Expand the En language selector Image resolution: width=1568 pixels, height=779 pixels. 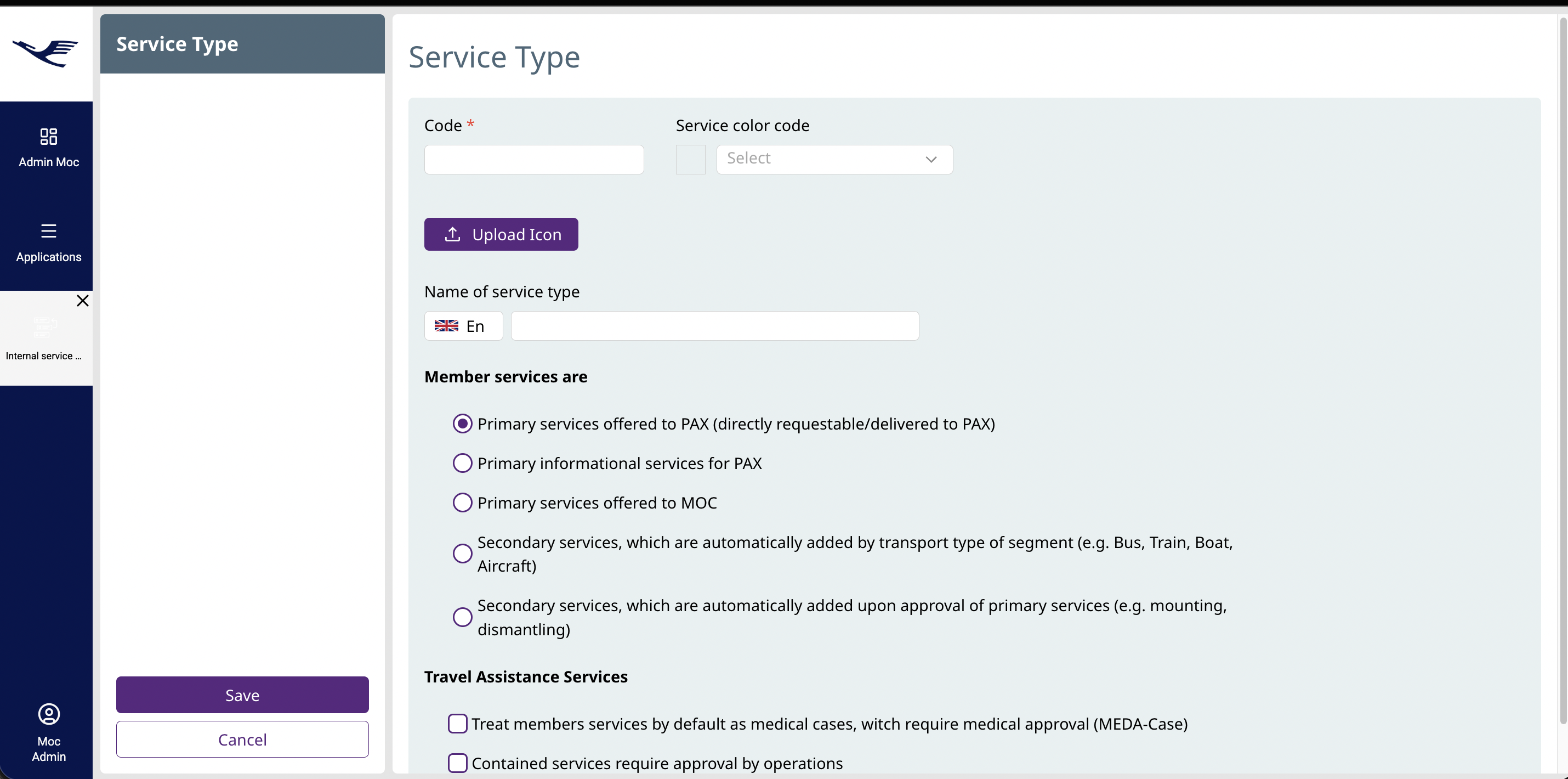(464, 326)
